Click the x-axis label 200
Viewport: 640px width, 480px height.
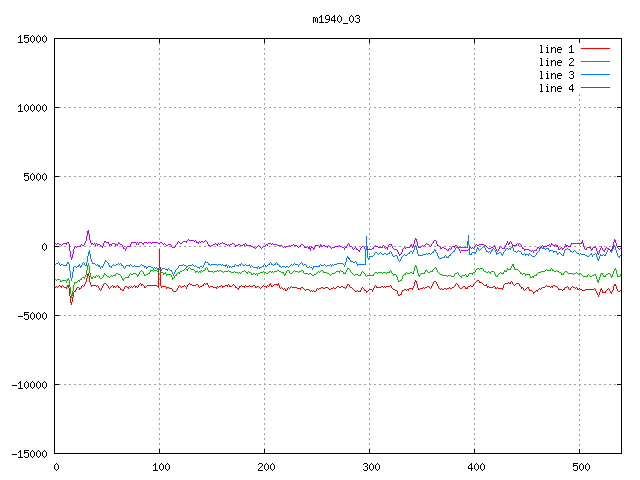pyautogui.click(x=266, y=467)
